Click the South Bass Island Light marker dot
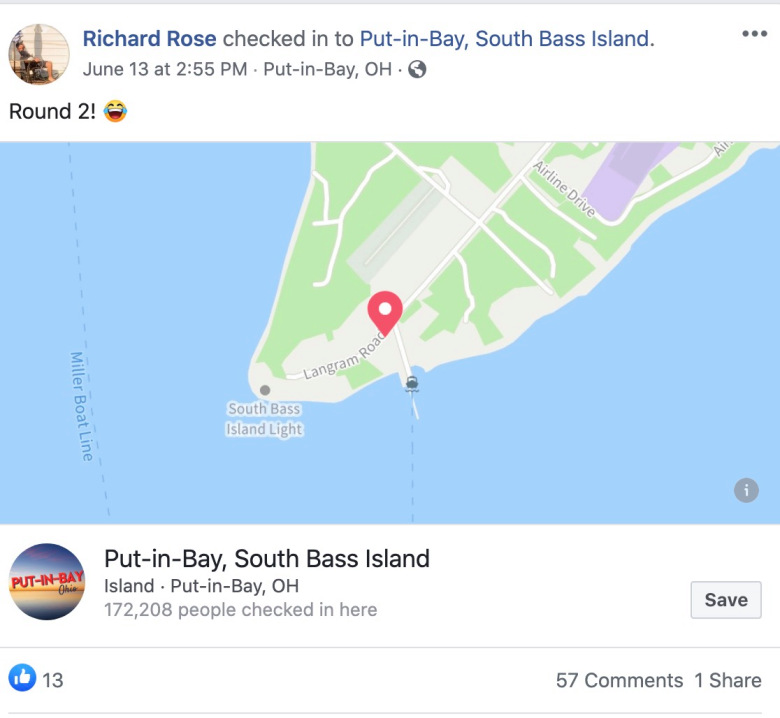This screenshot has height=718, width=780. 264,390
